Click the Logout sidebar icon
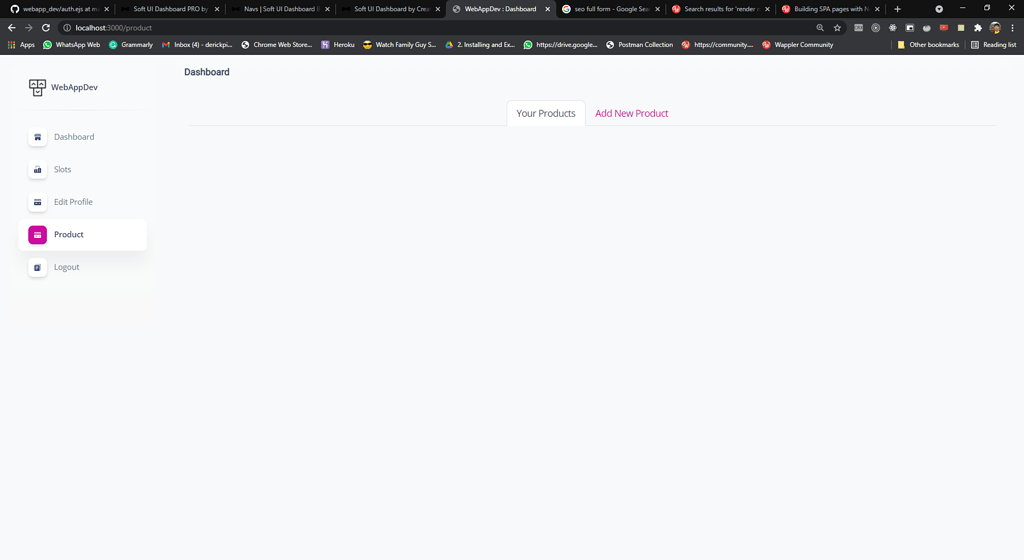Screen dimensions: 1024x560 tap(37, 268)
